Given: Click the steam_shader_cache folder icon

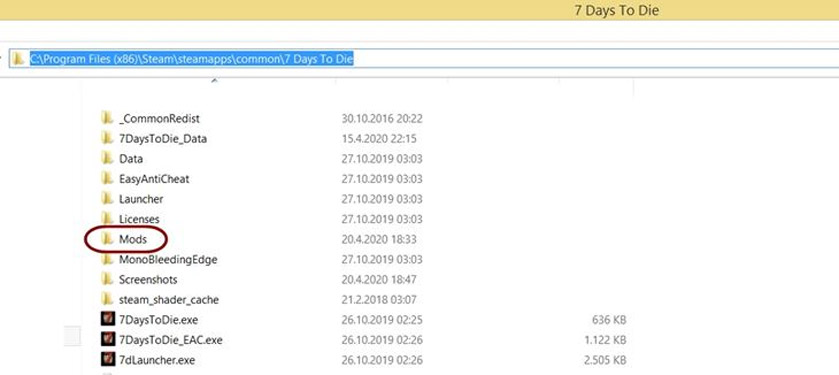Looking at the screenshot, I should pos(108,299).
